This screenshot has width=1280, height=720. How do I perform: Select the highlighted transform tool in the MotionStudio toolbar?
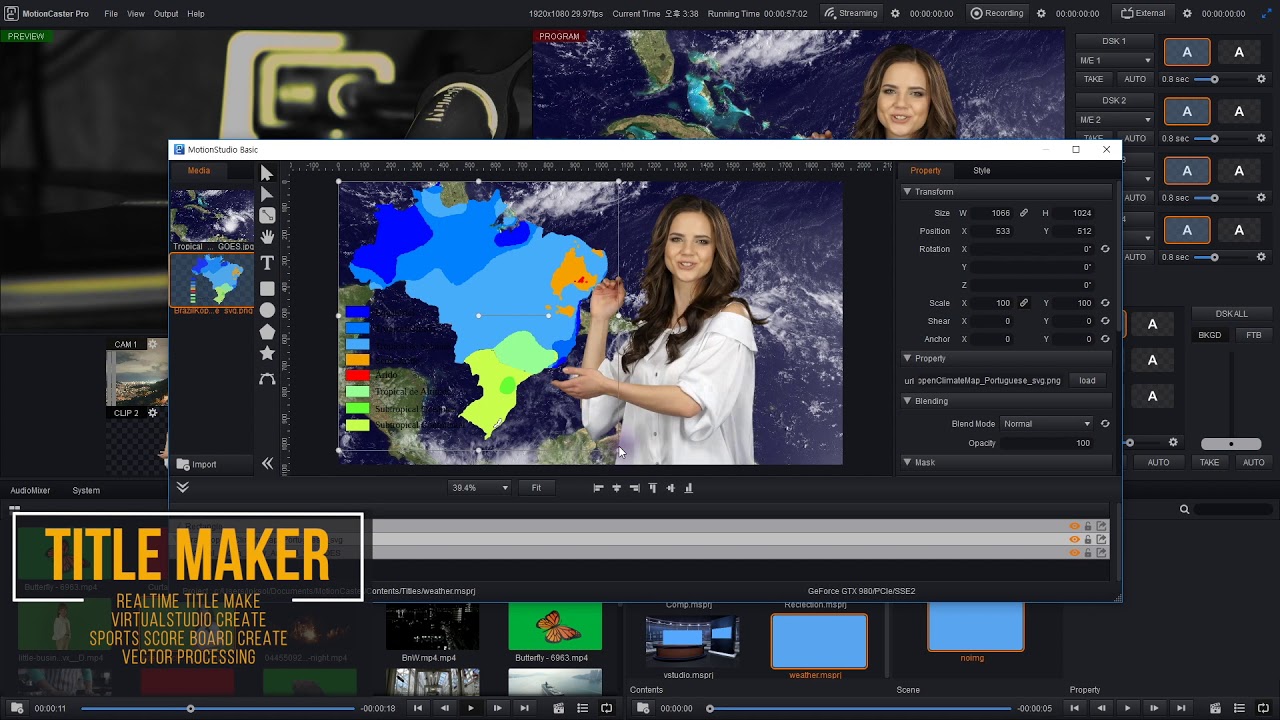(x=267, y=215)
